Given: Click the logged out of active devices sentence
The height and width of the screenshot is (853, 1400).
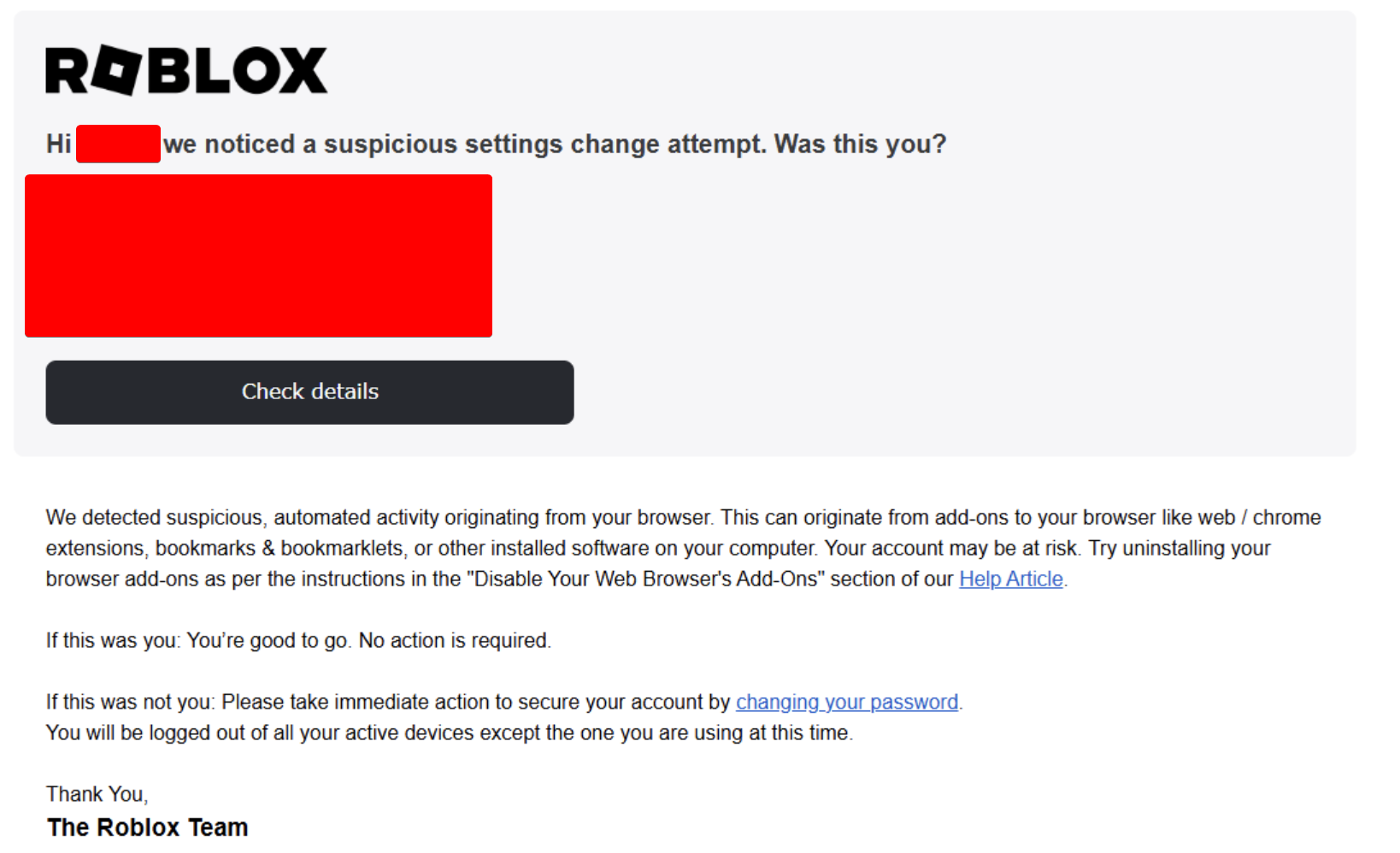Looking at the screenshot, I should tap(449, 733).
